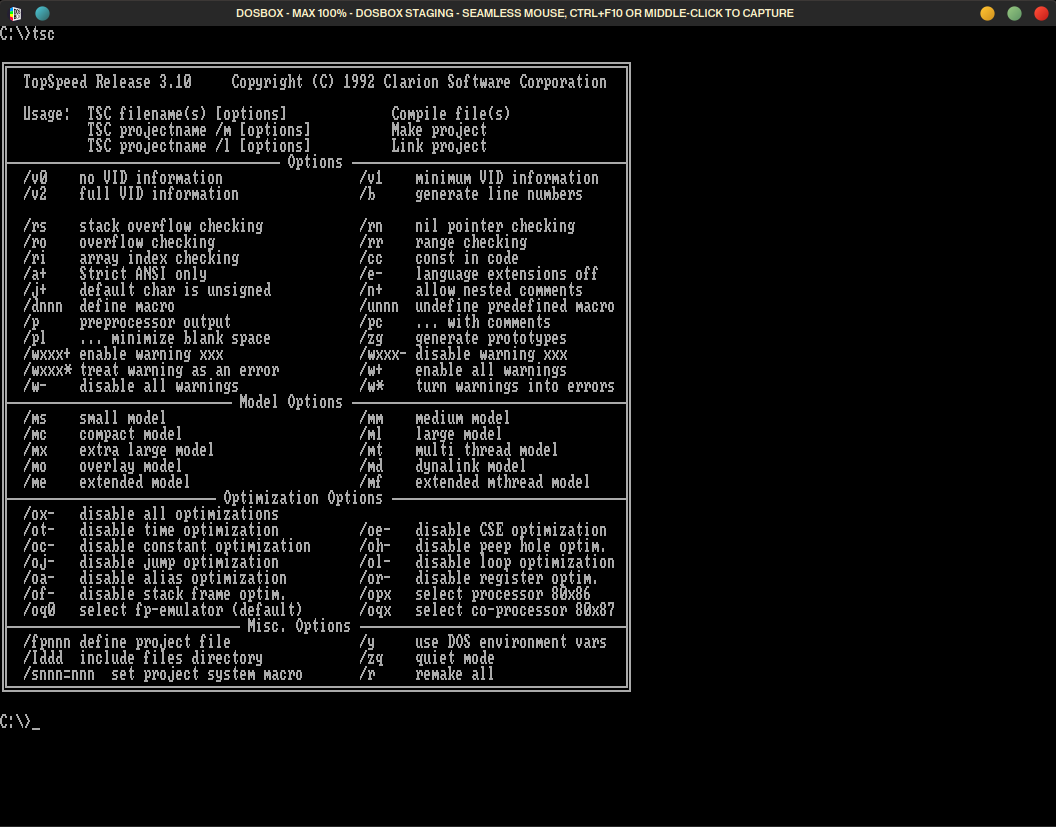Click the DOSBOX STAGING window title text

click(515, 13)
